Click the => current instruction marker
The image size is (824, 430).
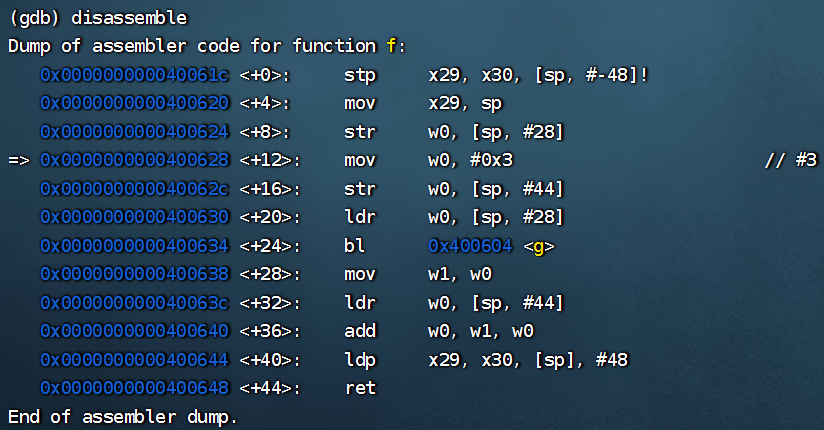tap(19, 160)
